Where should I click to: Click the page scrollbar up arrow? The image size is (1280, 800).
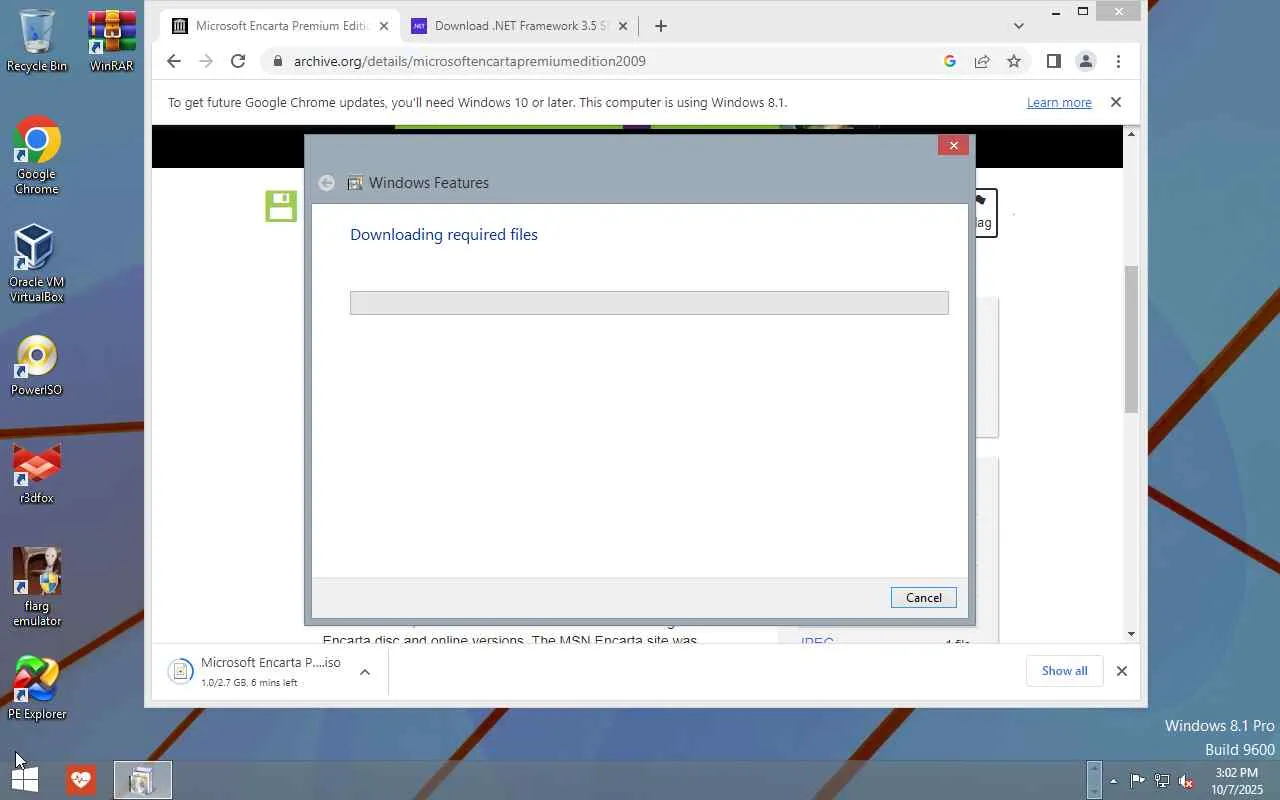coord(1131,134)
